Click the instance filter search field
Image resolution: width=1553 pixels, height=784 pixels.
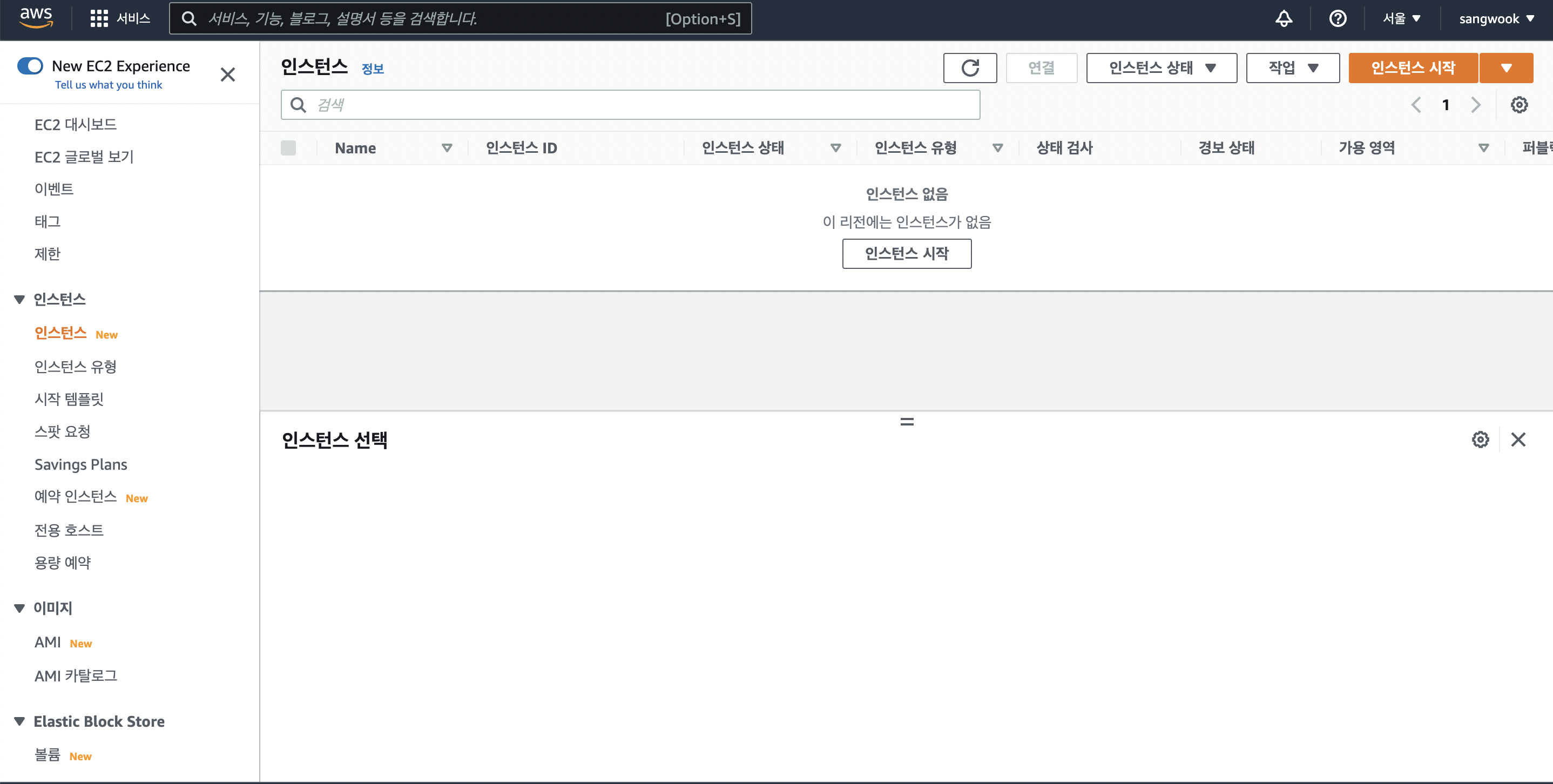630,105
